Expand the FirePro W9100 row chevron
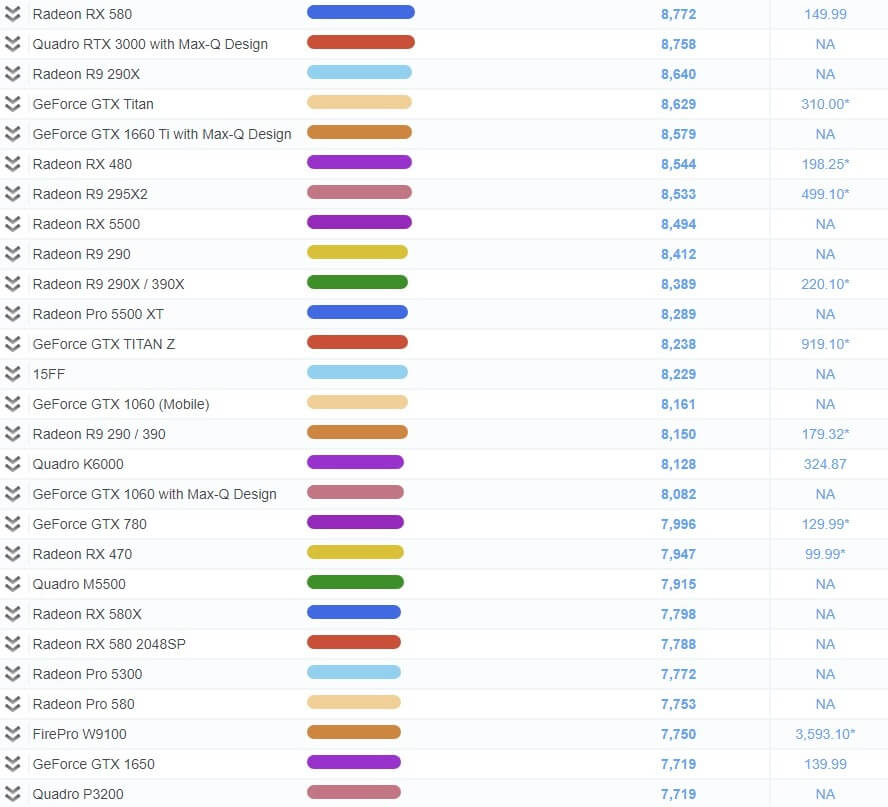Viewport: 888px width, 807px height. point(12,734)
